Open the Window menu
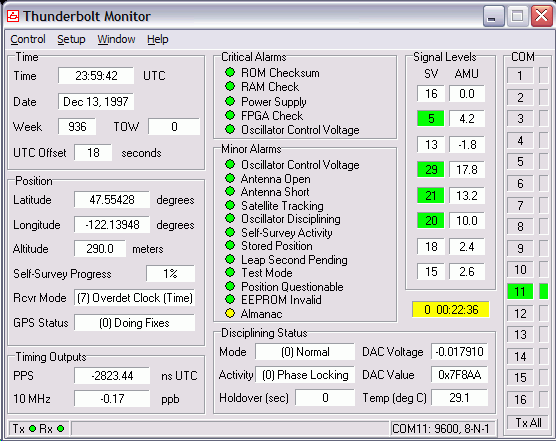This screenshot has height=441, width=556. tap(116, 39)
